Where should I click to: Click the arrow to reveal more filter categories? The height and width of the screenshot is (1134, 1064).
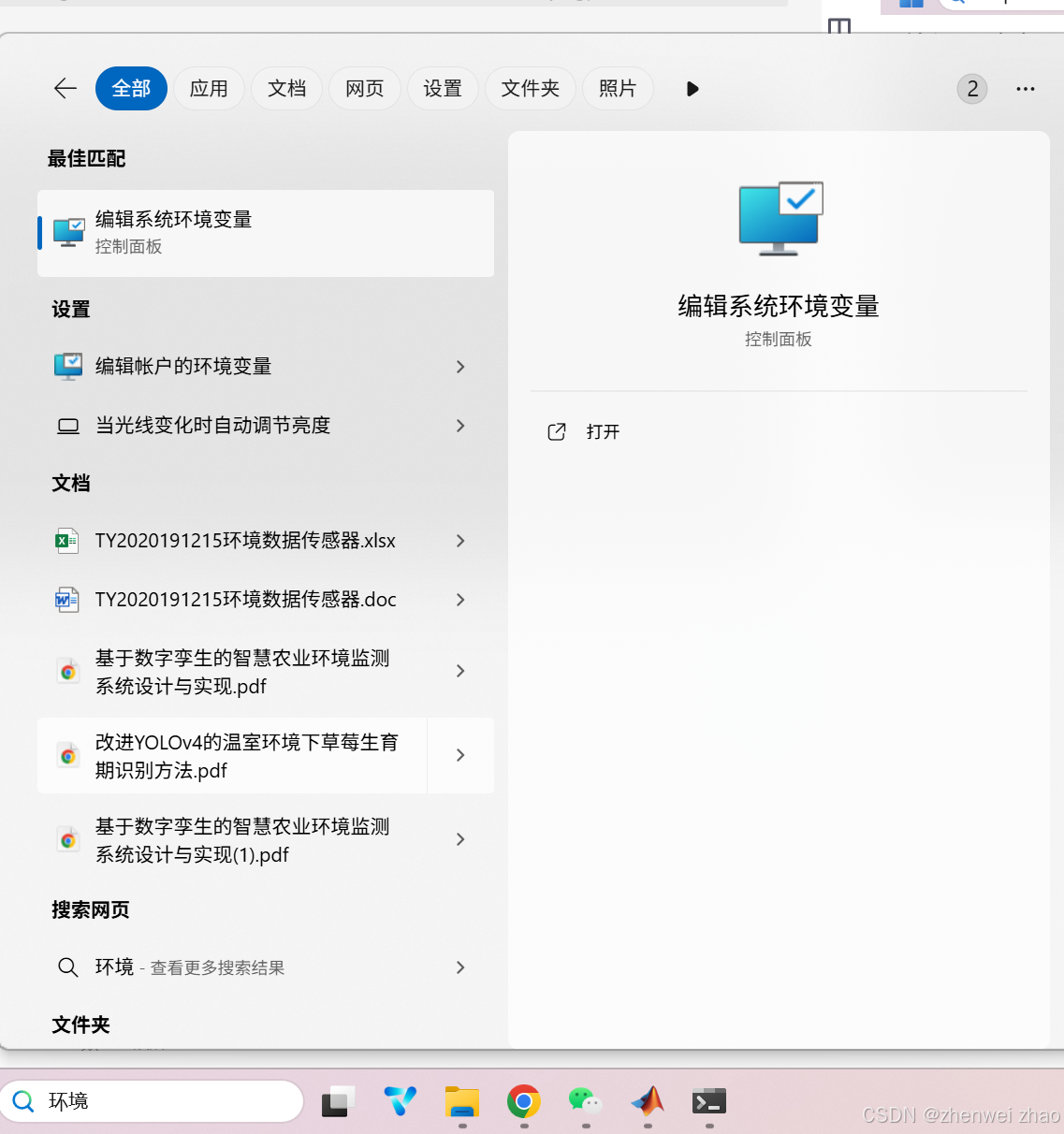tap(692, 89)
